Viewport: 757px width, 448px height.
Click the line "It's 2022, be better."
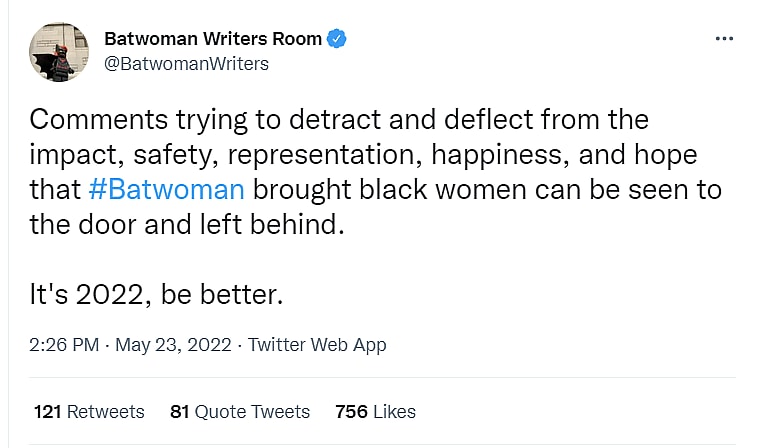coord(157,295)
